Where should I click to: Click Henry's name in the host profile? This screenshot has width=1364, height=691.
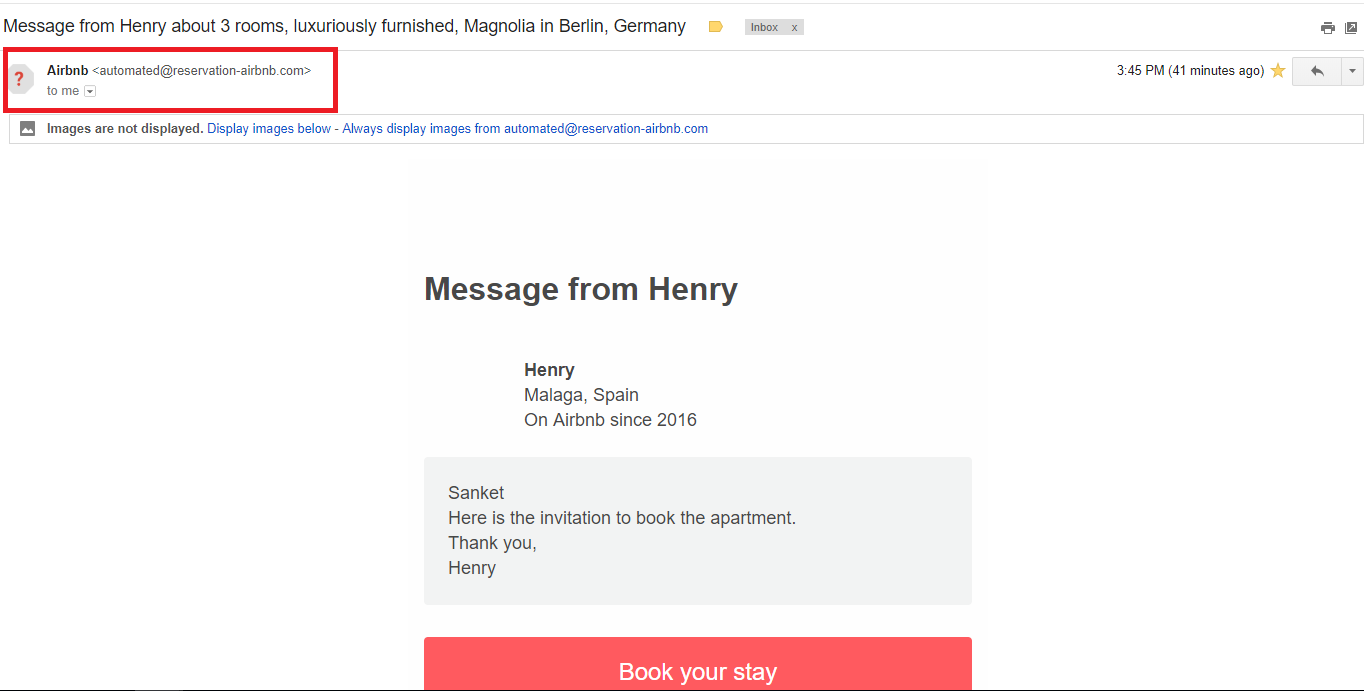pos(549,370)
